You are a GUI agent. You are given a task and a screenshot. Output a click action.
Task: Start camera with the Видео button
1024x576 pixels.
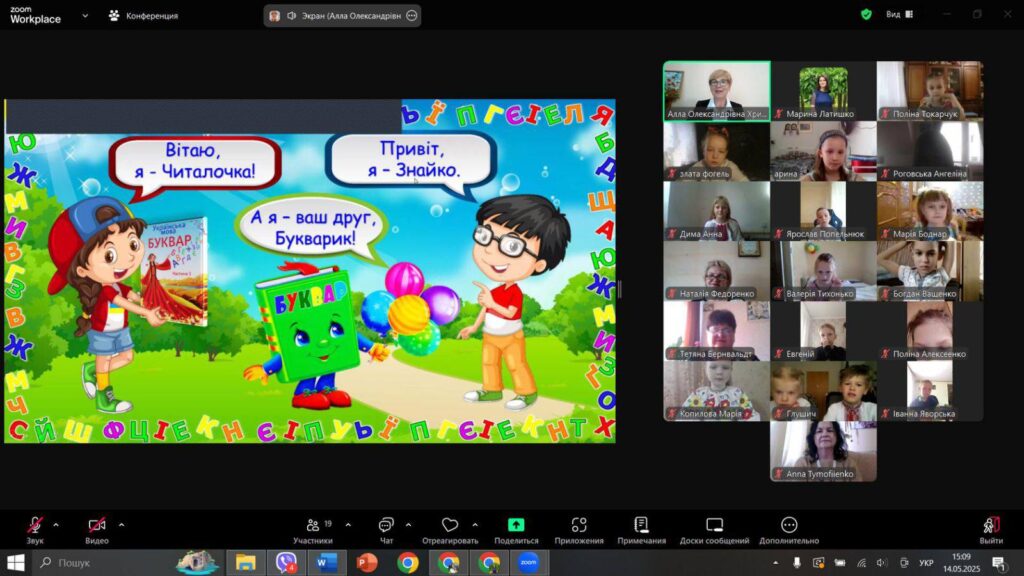coord(97,530)
